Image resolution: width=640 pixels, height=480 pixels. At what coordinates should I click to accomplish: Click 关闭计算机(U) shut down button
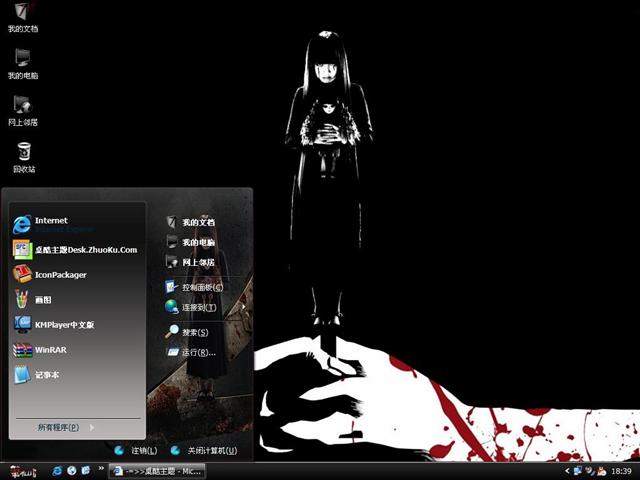pos(204,450)
